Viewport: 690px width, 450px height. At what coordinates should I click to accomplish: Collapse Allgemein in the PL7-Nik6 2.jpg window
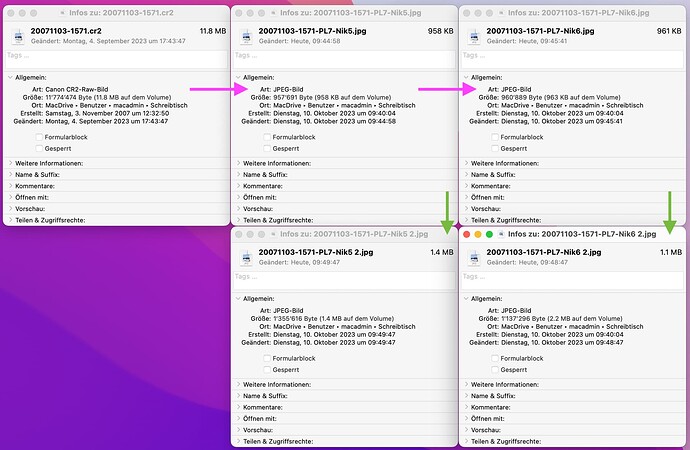[466, 299]
